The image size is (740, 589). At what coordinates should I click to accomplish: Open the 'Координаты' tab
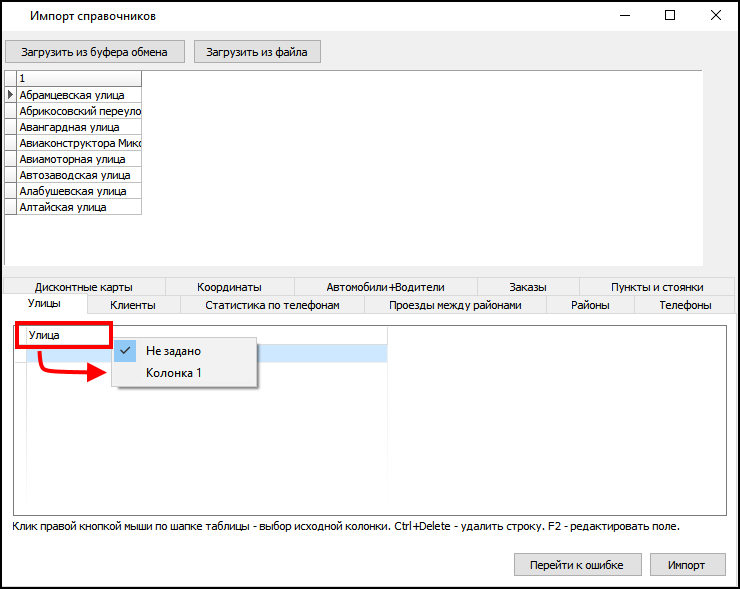point(229,287)
